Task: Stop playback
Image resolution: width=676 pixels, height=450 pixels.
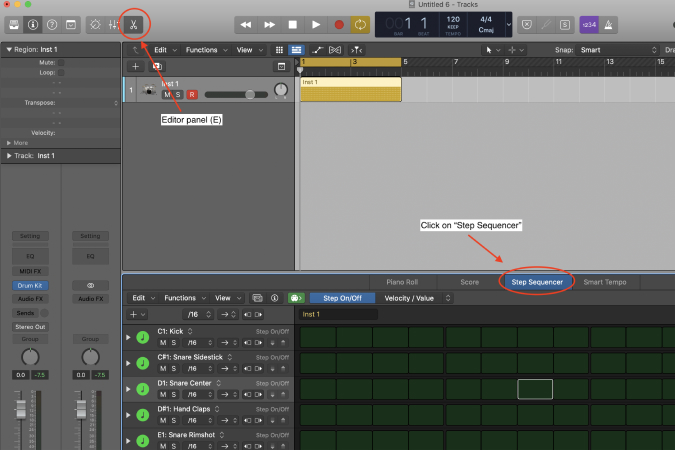Action: tap(293, 25)
